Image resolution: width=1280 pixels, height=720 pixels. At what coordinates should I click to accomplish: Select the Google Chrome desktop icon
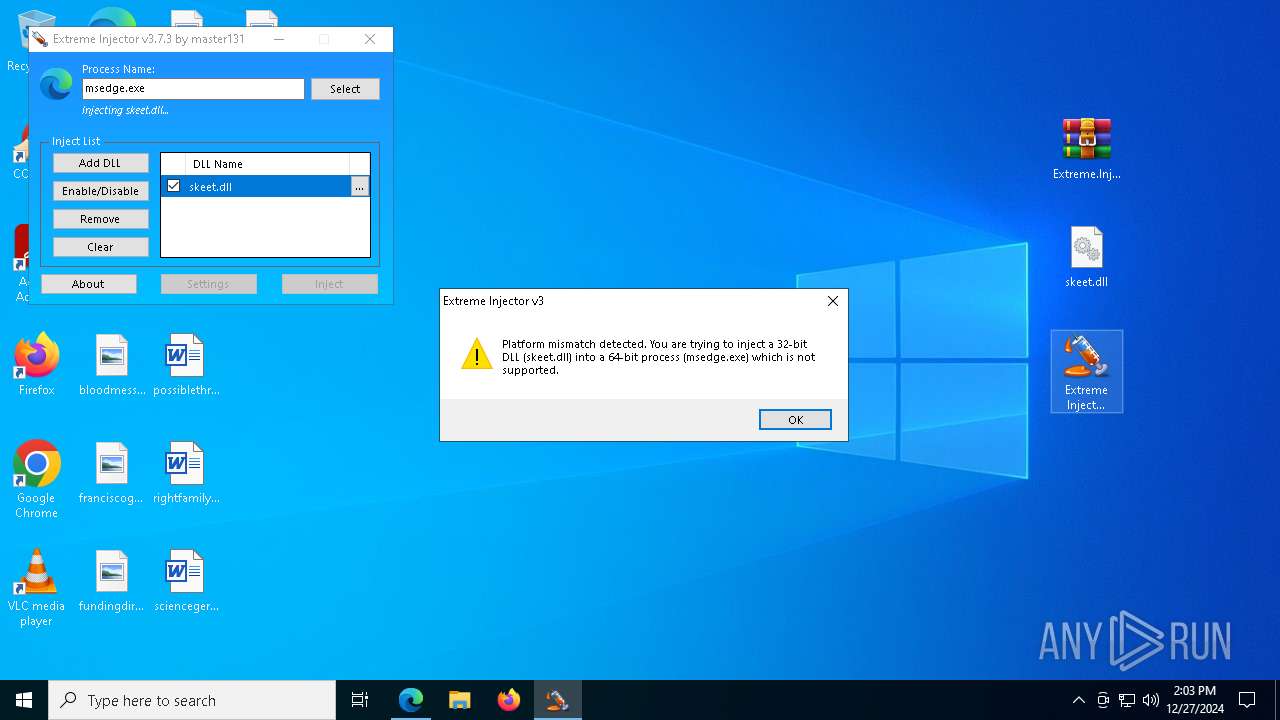[x=37, y=479]
